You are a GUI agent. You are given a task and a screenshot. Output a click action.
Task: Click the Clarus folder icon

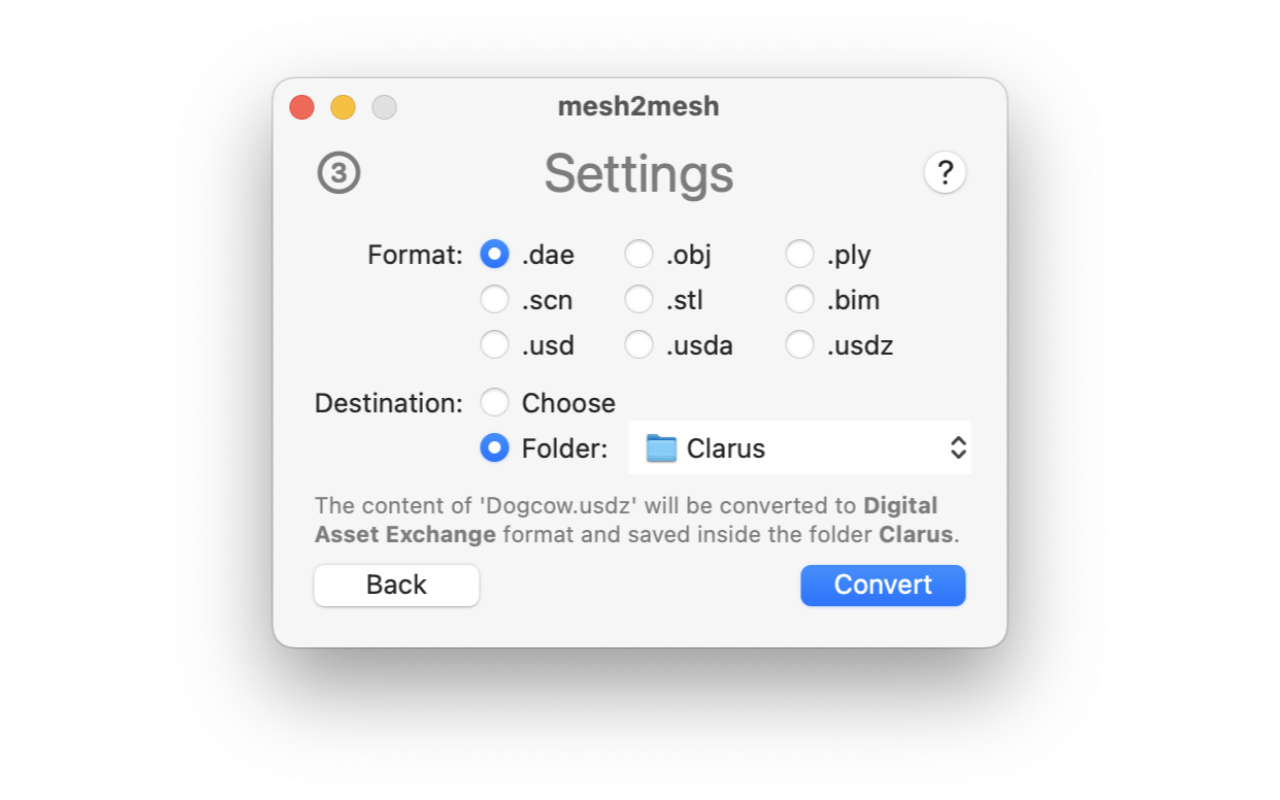coord(661,448)
